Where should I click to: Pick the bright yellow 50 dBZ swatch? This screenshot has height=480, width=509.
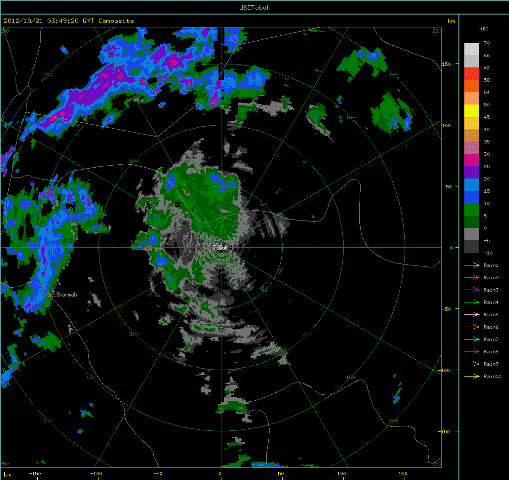click(x=471, y=111)
